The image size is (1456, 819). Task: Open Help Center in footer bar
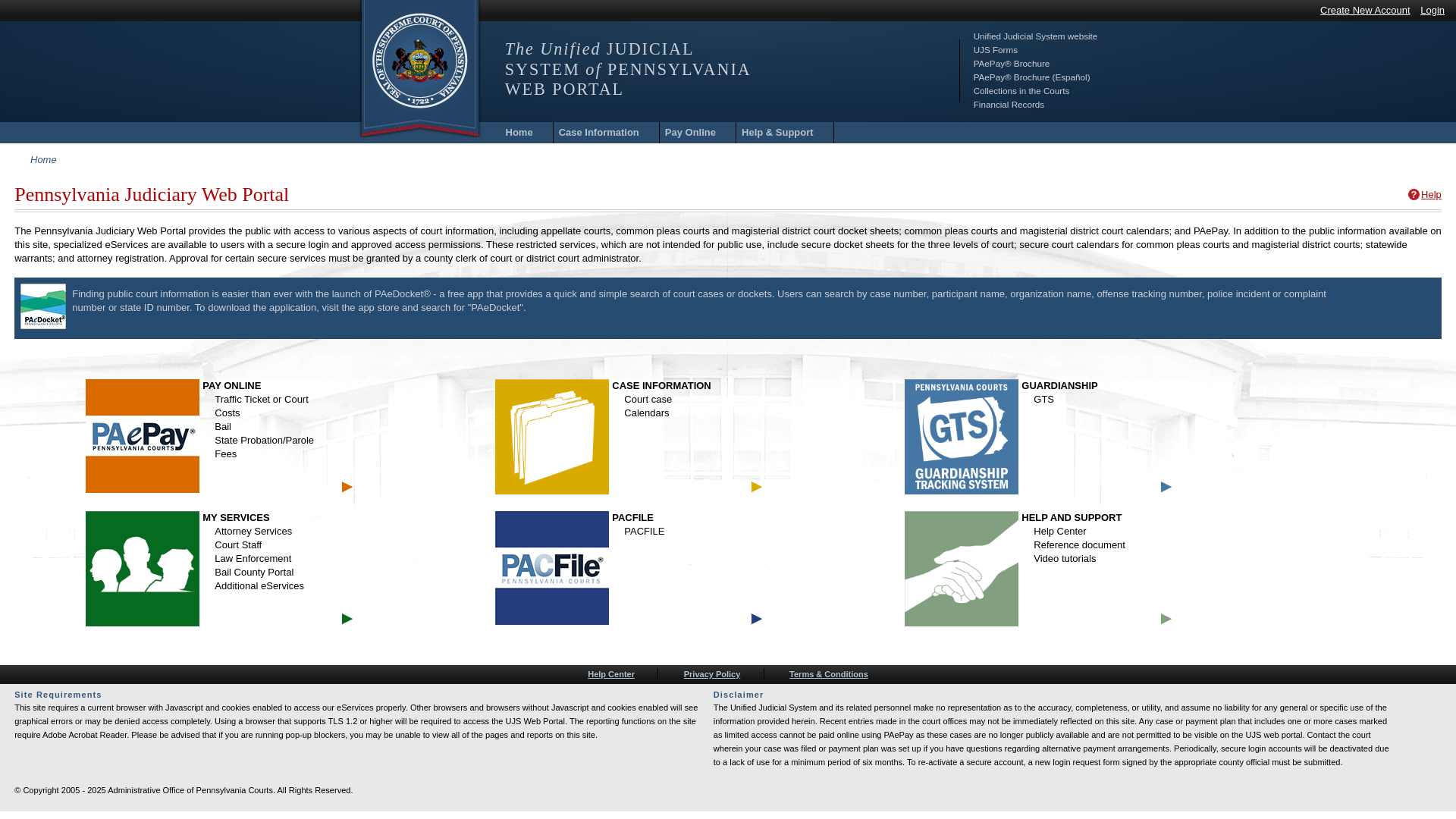pyautogui.click(x=611, y=674)
